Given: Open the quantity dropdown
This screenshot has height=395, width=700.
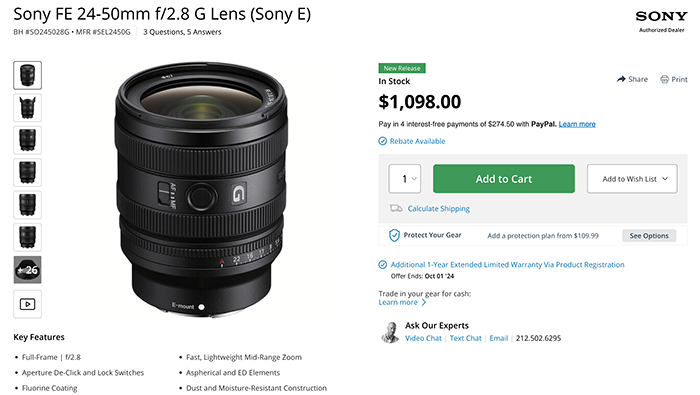Looking at the screenshot, I should 404,179.
